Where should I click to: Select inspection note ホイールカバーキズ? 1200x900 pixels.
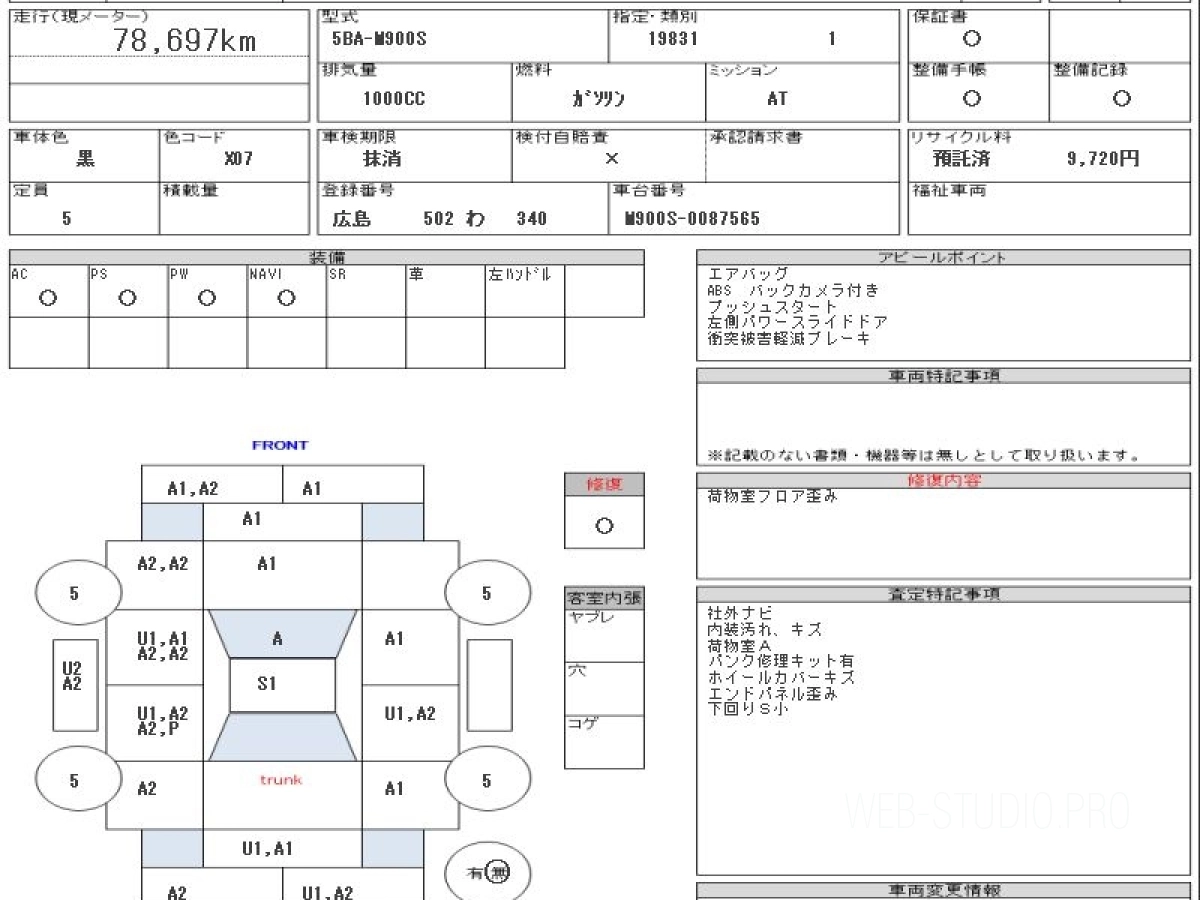pos(781,677)
